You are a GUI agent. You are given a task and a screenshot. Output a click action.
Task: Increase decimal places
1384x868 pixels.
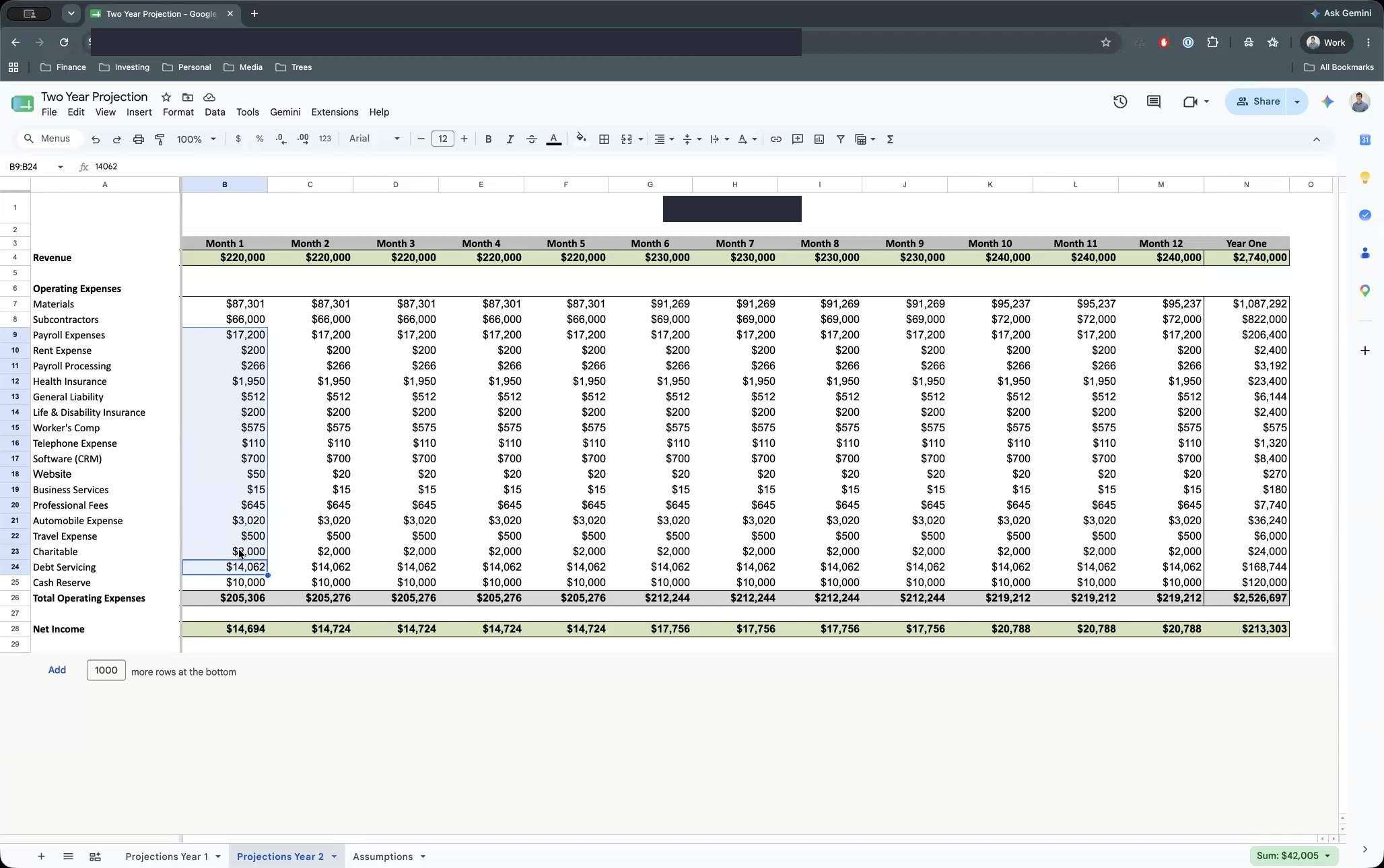(303, 139)
